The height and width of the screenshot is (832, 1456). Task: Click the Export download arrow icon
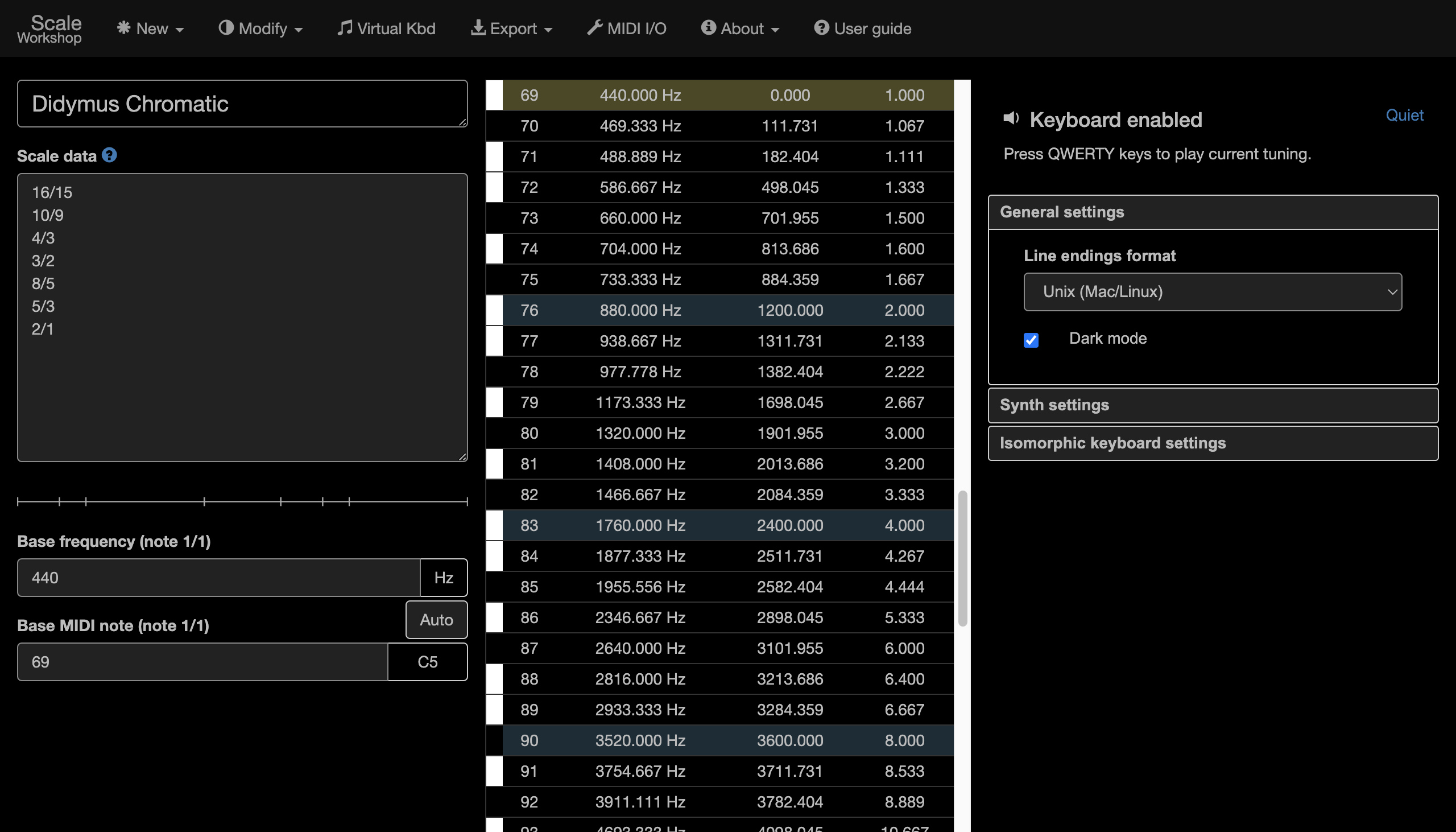tap(478, 27)
